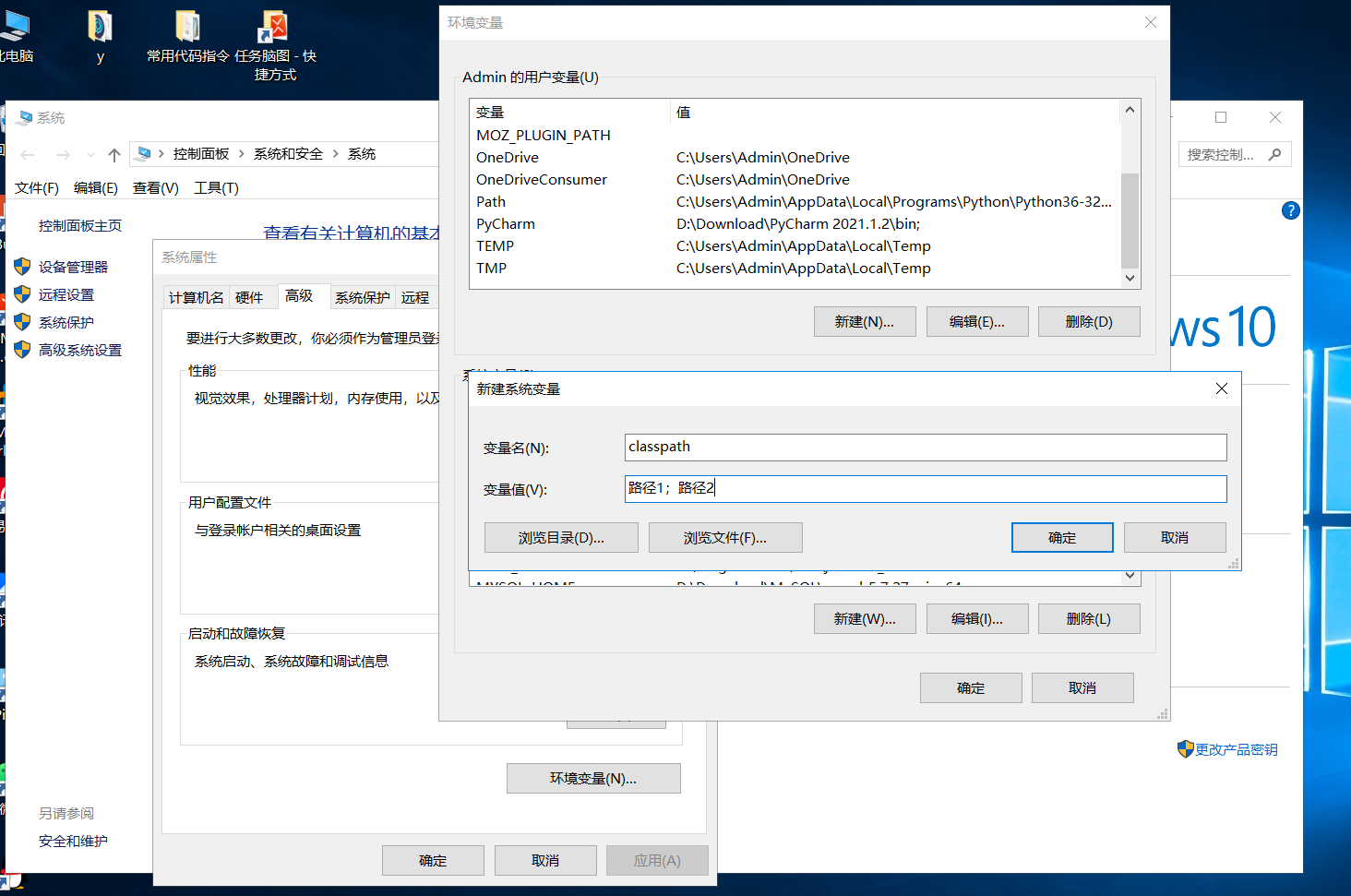
Task: Click 取消 in 环境变量 dialog
Action: 1082,687
